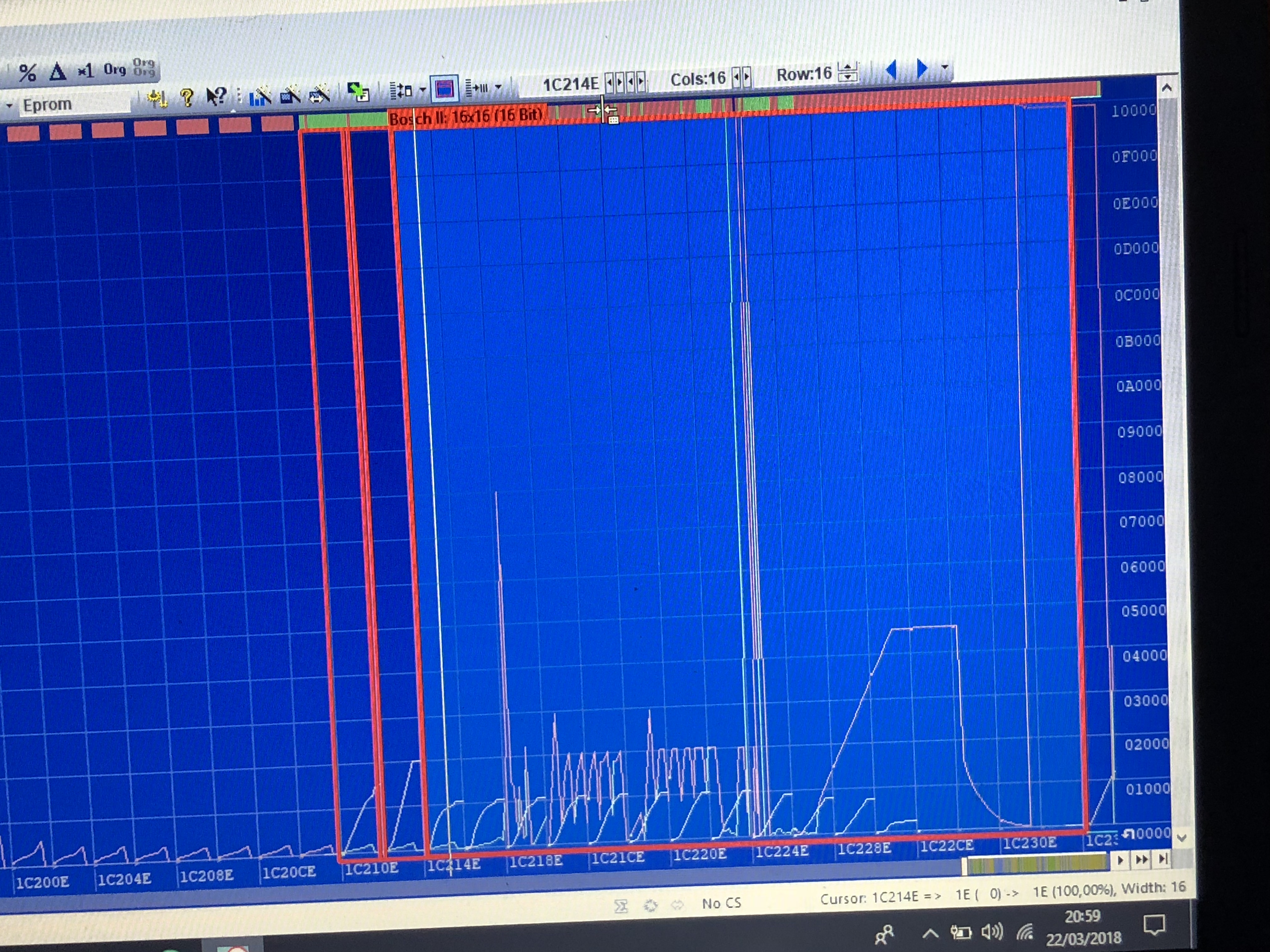This screenshot has width=1270, height=952.
Task: Click the green arrow map transfer icon
Action: coord(358,91)
